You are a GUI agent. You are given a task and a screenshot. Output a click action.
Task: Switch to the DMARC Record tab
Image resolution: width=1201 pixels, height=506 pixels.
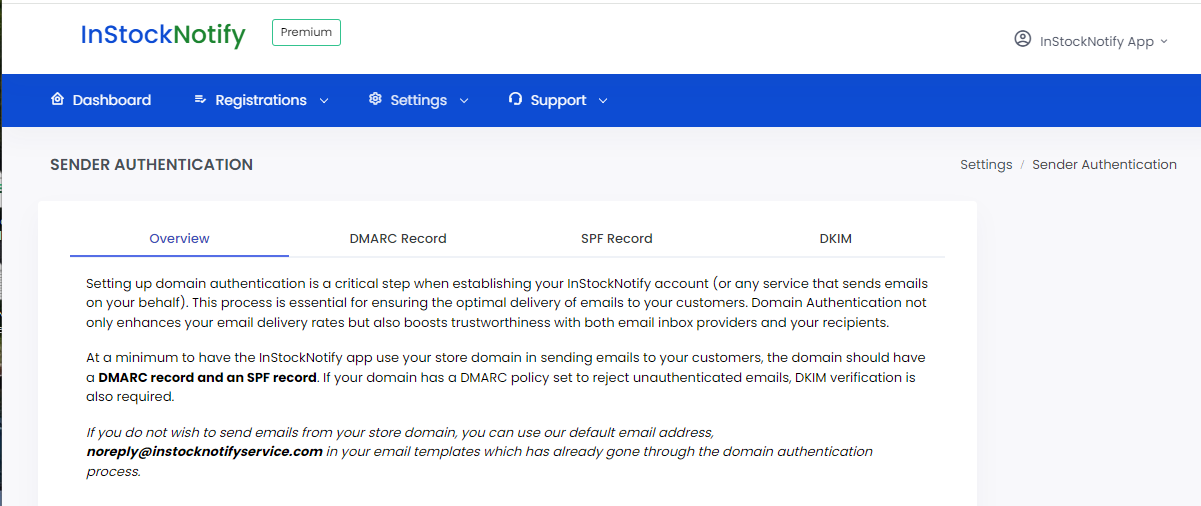coord(398,238)
